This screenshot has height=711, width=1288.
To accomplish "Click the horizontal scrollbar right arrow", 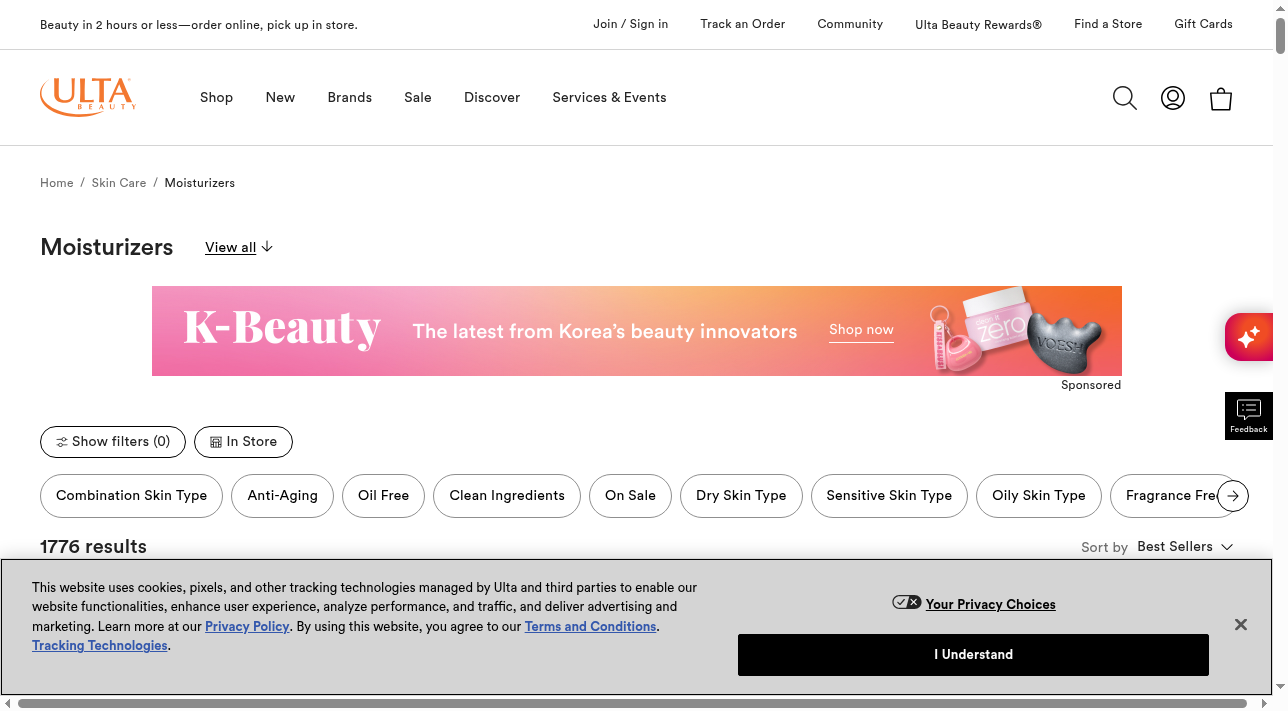I will point(1264,704).
